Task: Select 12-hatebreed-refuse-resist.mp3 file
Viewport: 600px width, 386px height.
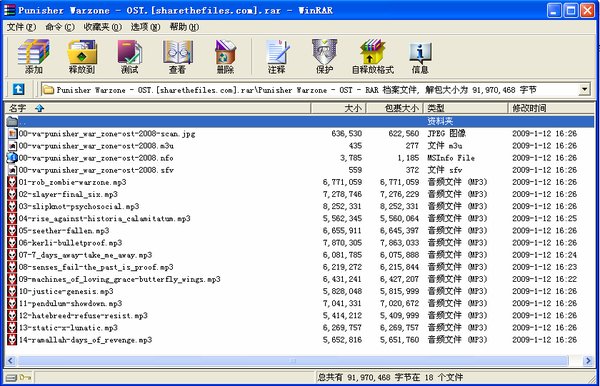Action: pyautogui.click(x=83, y=316)
